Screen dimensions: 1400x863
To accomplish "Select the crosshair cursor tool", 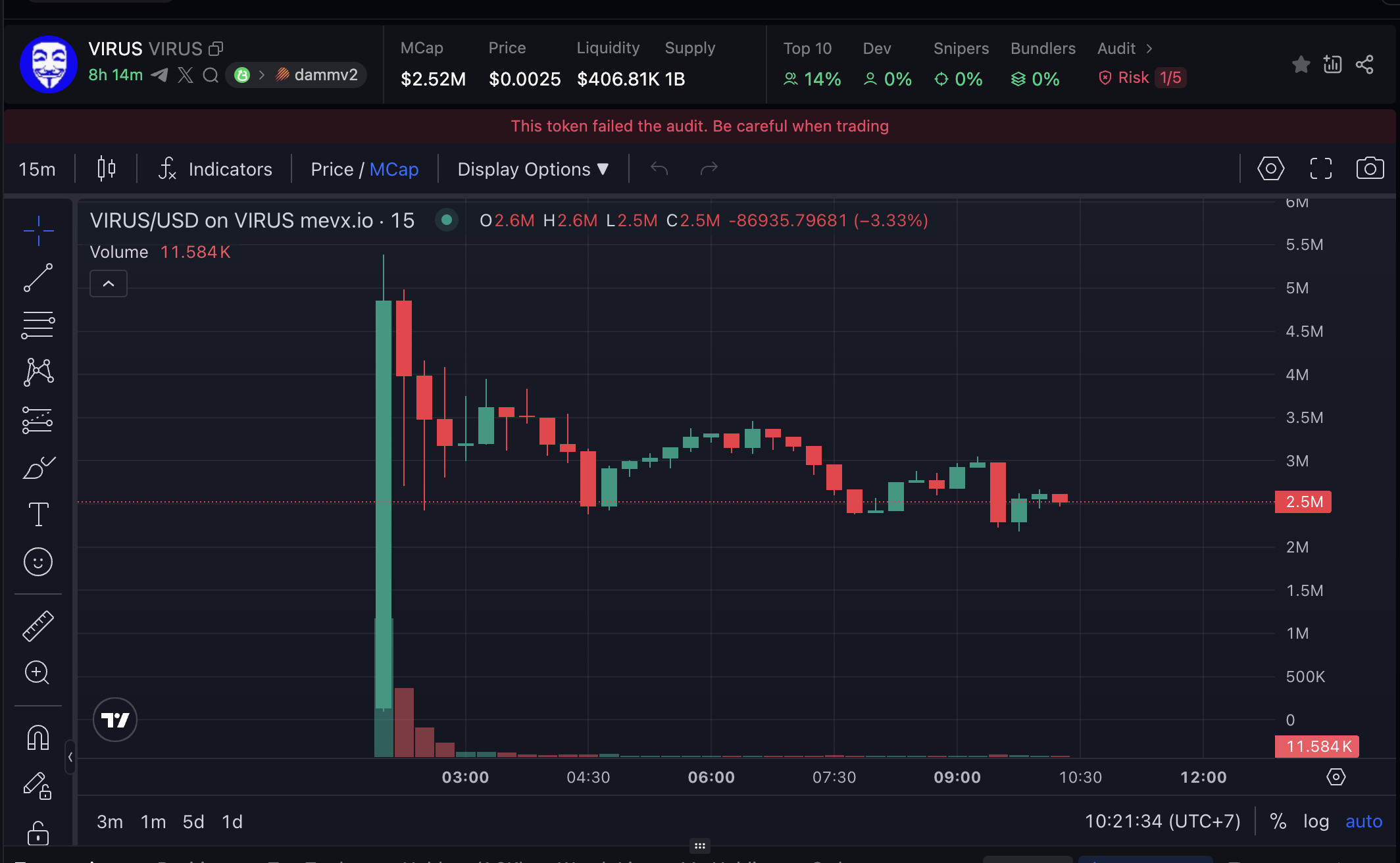I will (38, 231).
